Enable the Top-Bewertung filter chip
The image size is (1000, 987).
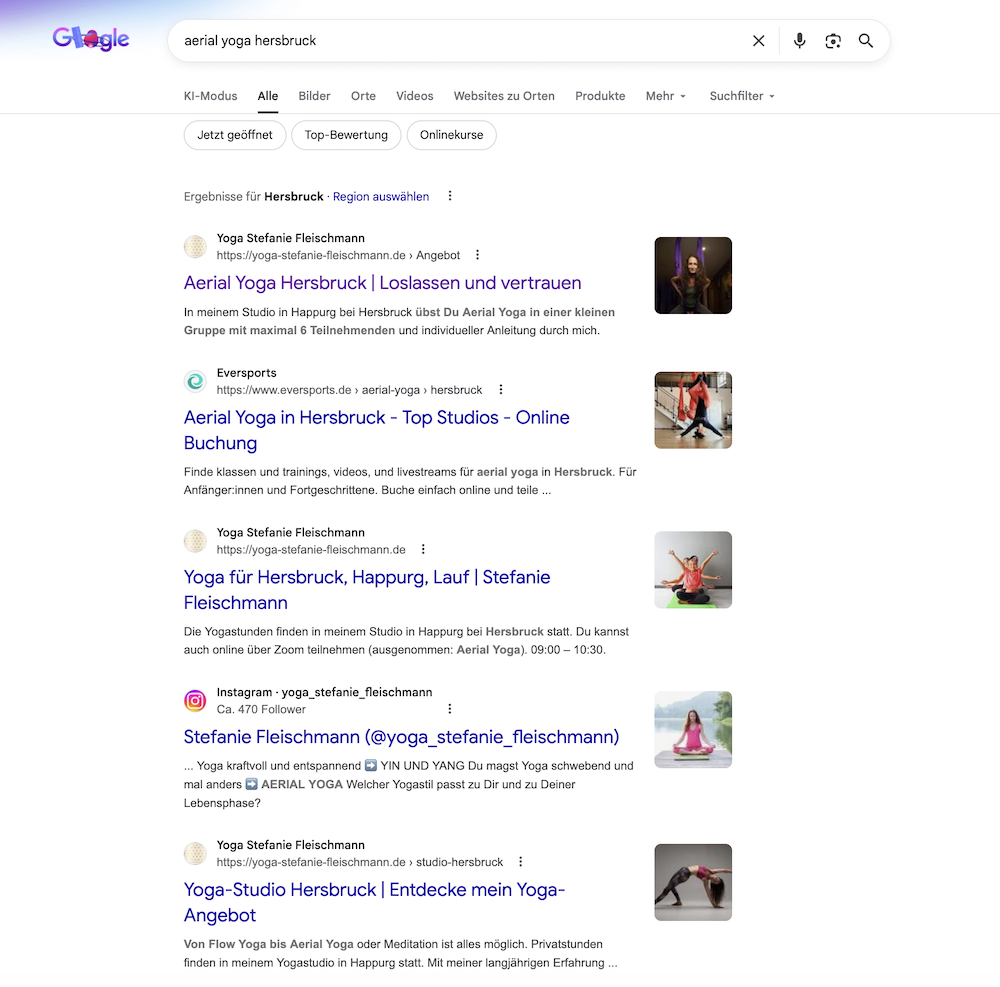click(x=346, y=135)
